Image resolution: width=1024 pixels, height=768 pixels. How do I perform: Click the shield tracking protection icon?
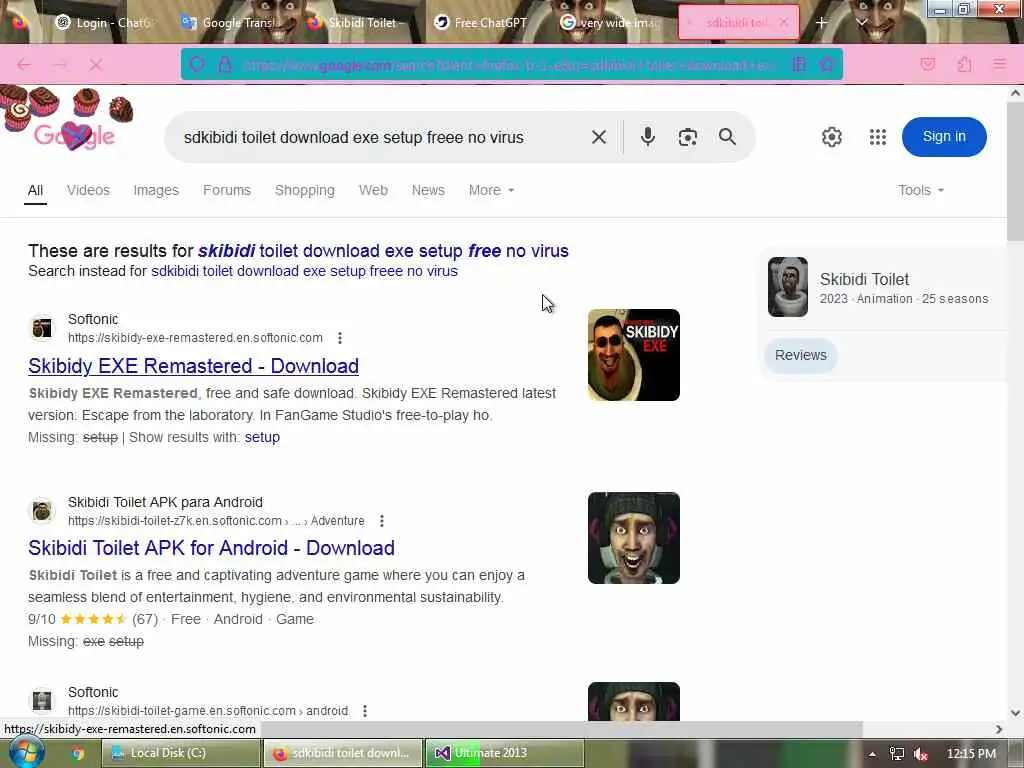pyautogui.click(x=197, y=64)
